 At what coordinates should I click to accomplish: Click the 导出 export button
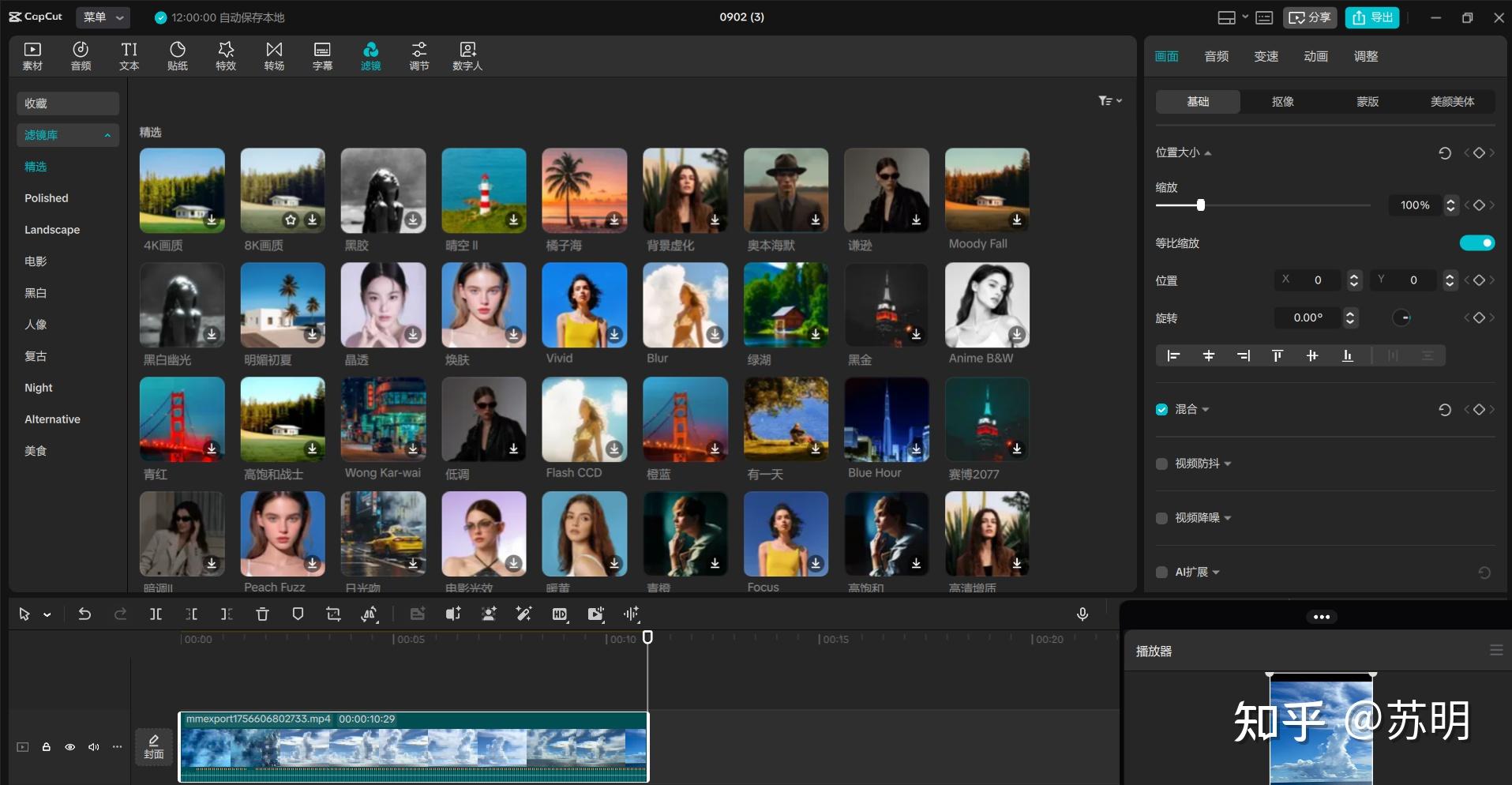click(x=1372, y=17)
